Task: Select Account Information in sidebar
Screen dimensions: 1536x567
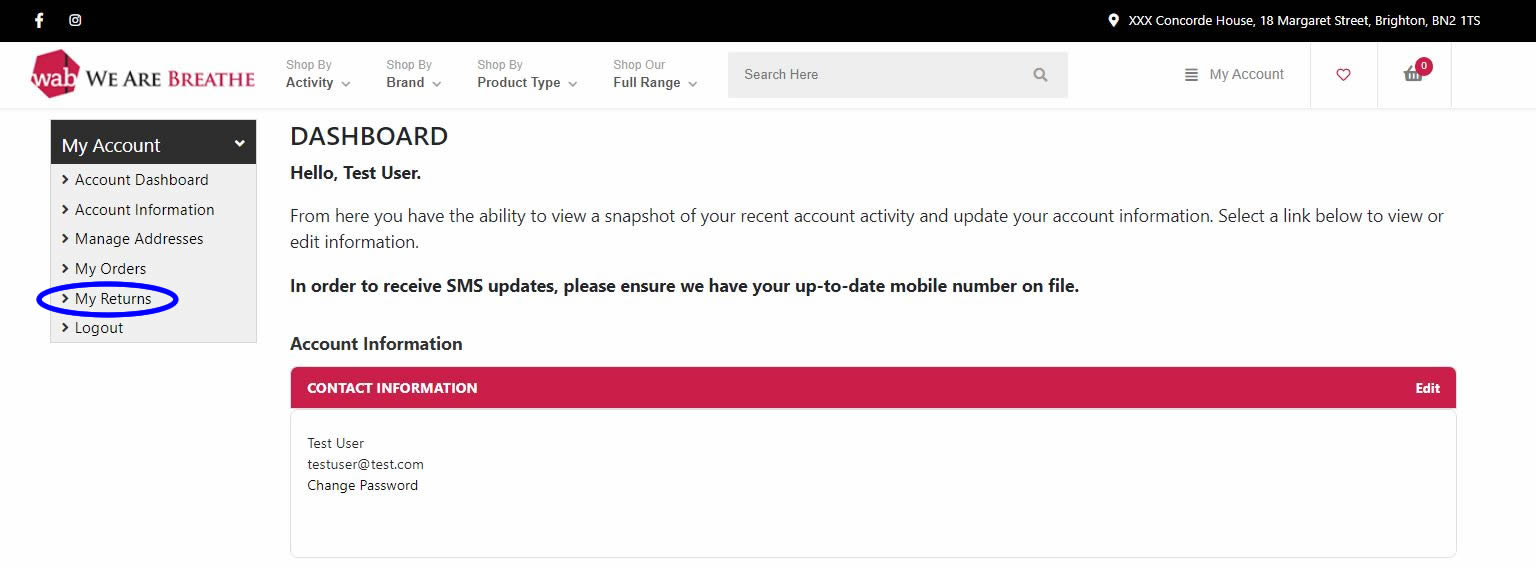Action: point(145,209)
